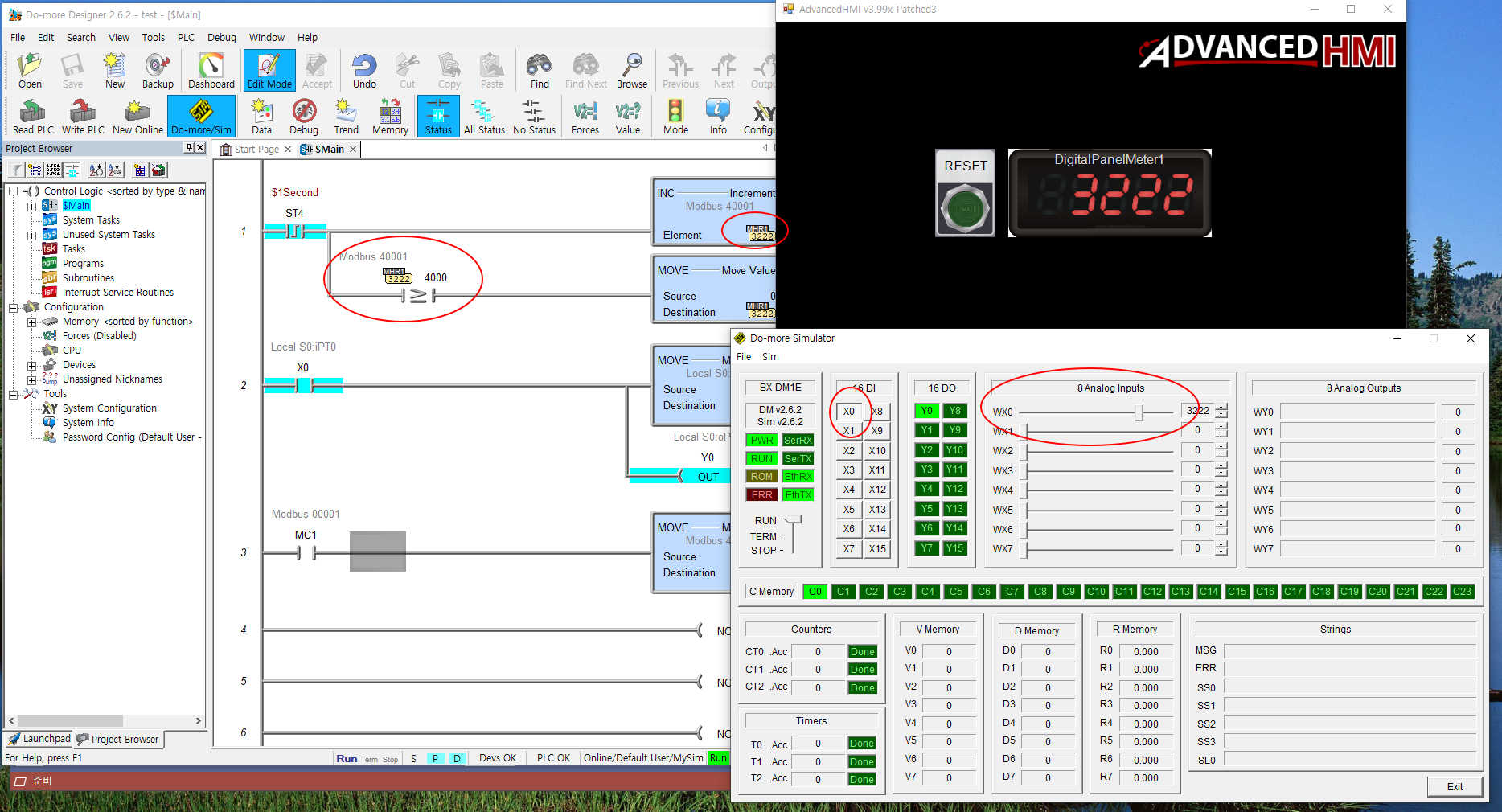Viewport: 1502px width, 812px height.
Task: Click the Browse magnifier icon
Action: click(x=632, y=71)
